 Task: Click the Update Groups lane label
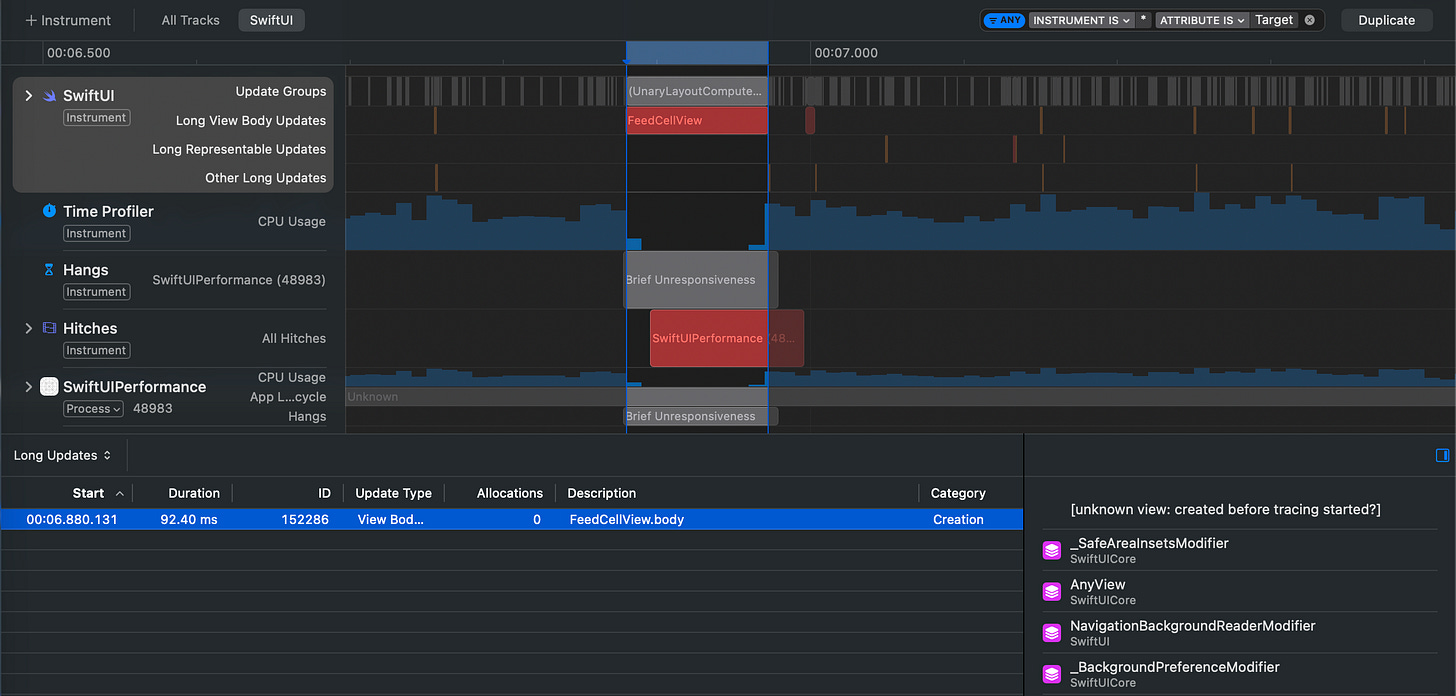(281, 91)
